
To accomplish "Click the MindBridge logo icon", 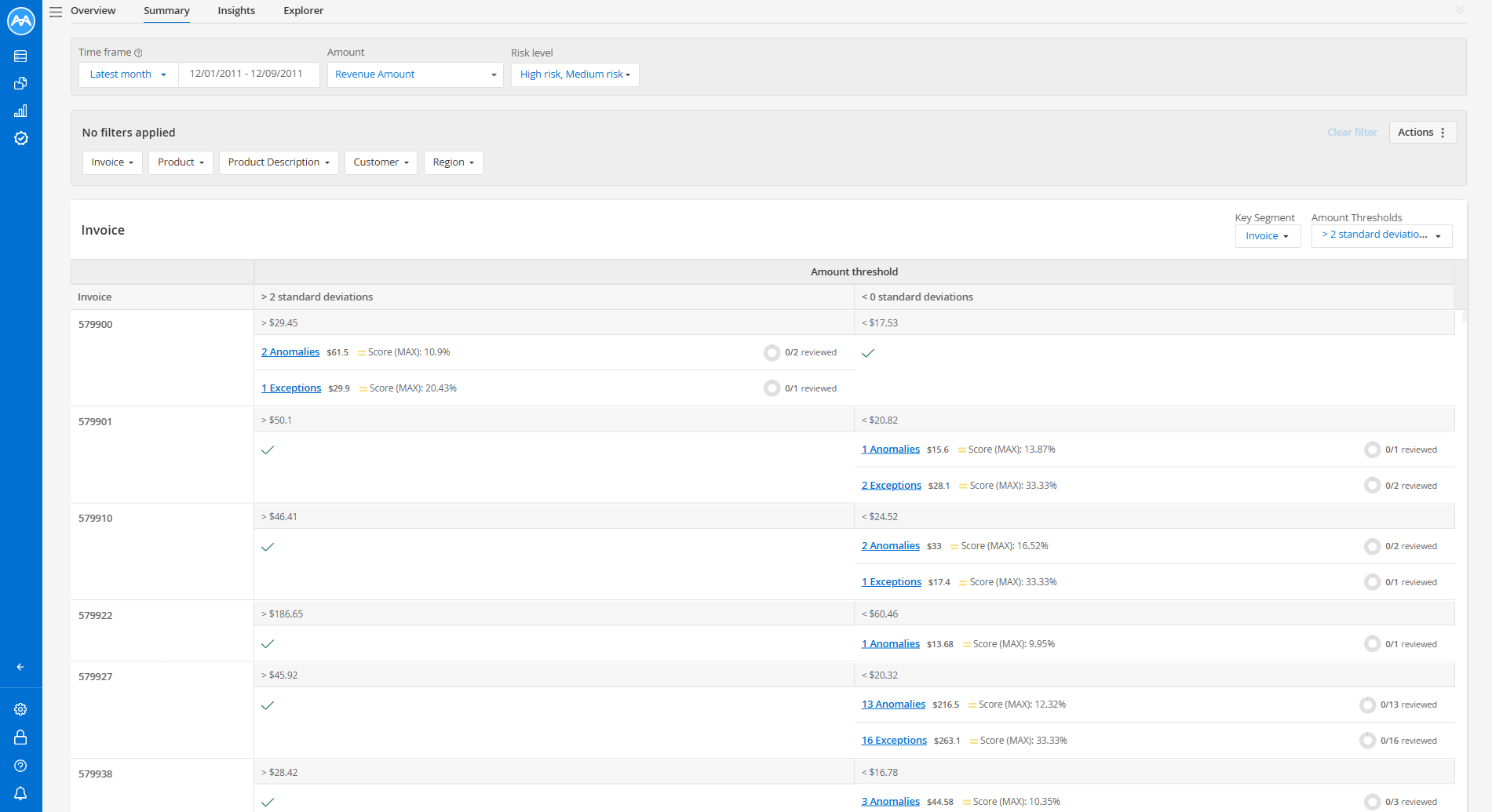I will (x=21, y=21).
